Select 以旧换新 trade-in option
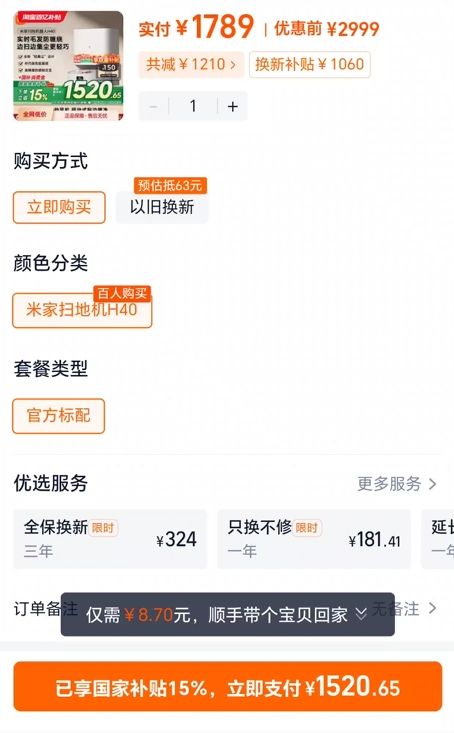Image resolution: width=454 pixels, height=733 pixels. click(162, 207)
